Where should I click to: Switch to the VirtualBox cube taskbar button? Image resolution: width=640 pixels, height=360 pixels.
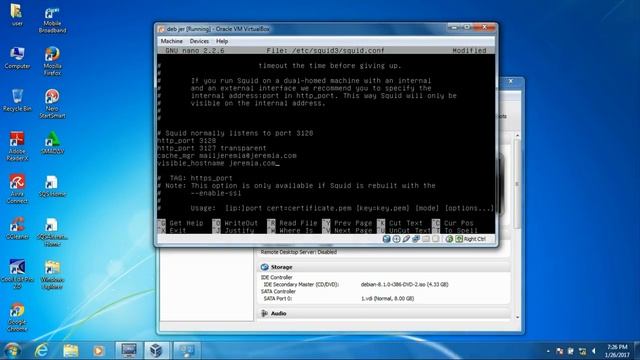click(156, 350)
